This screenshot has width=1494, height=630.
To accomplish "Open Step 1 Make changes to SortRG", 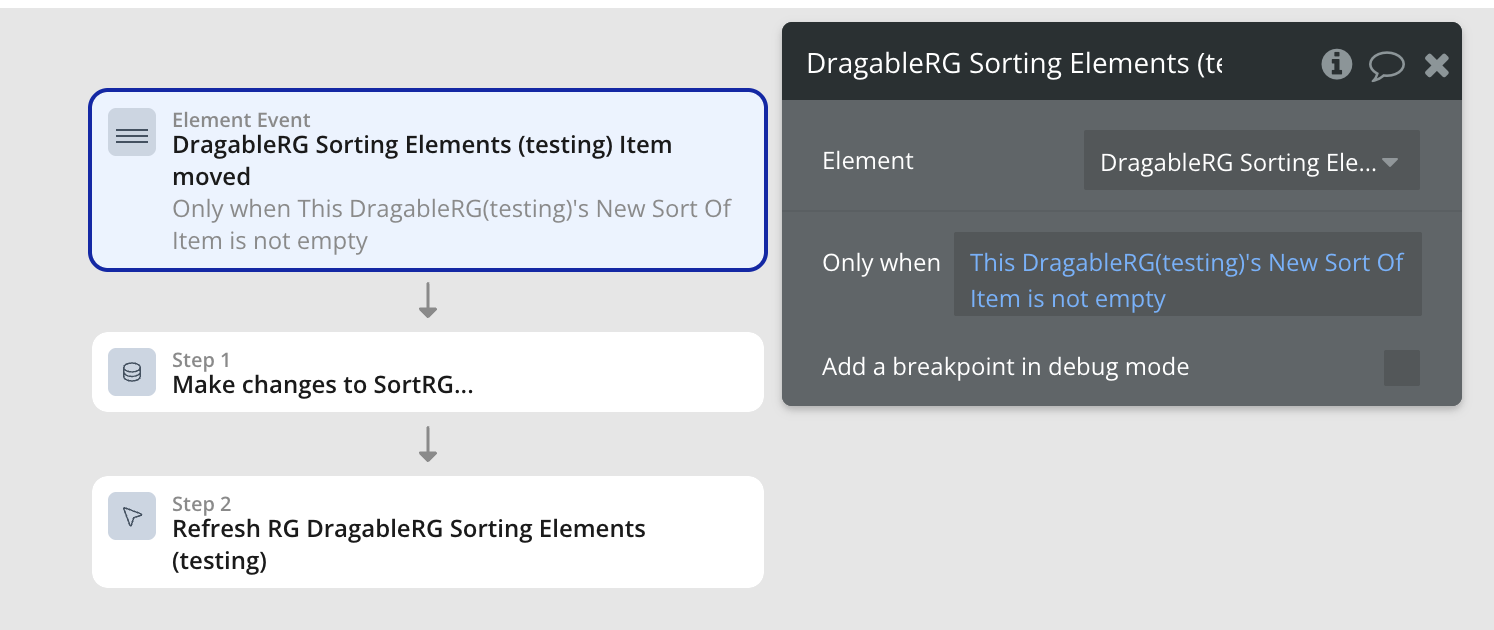I will pyautogui.click(x=428, y=372).
